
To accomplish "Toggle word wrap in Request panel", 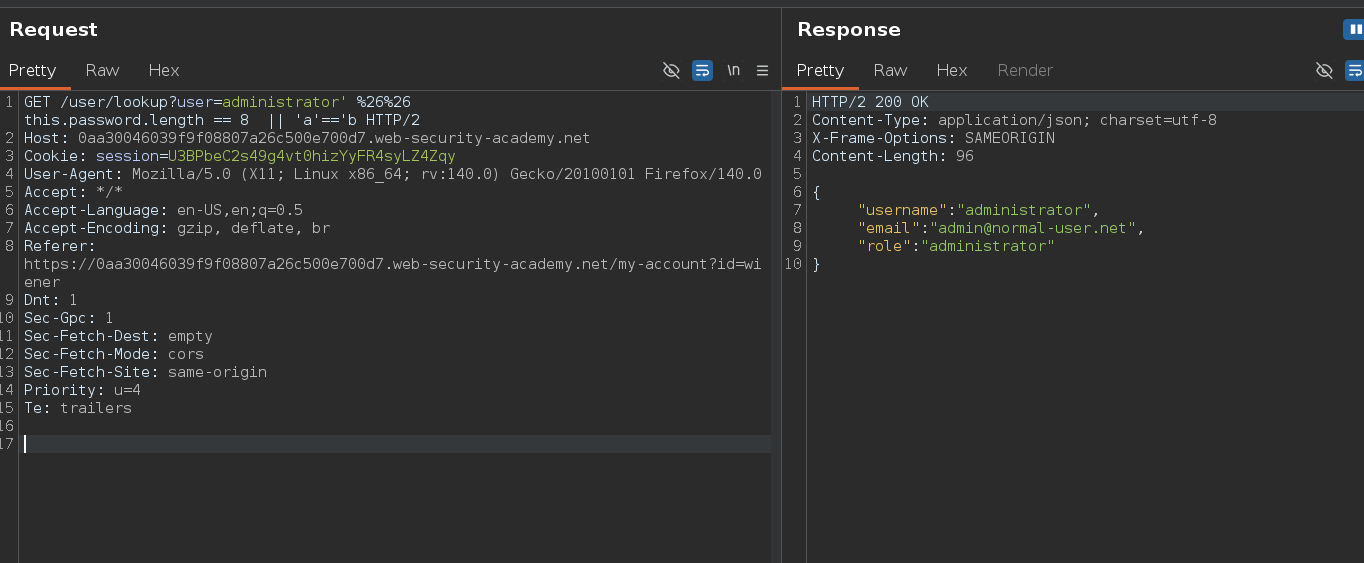I will click(x=702, y=70).
